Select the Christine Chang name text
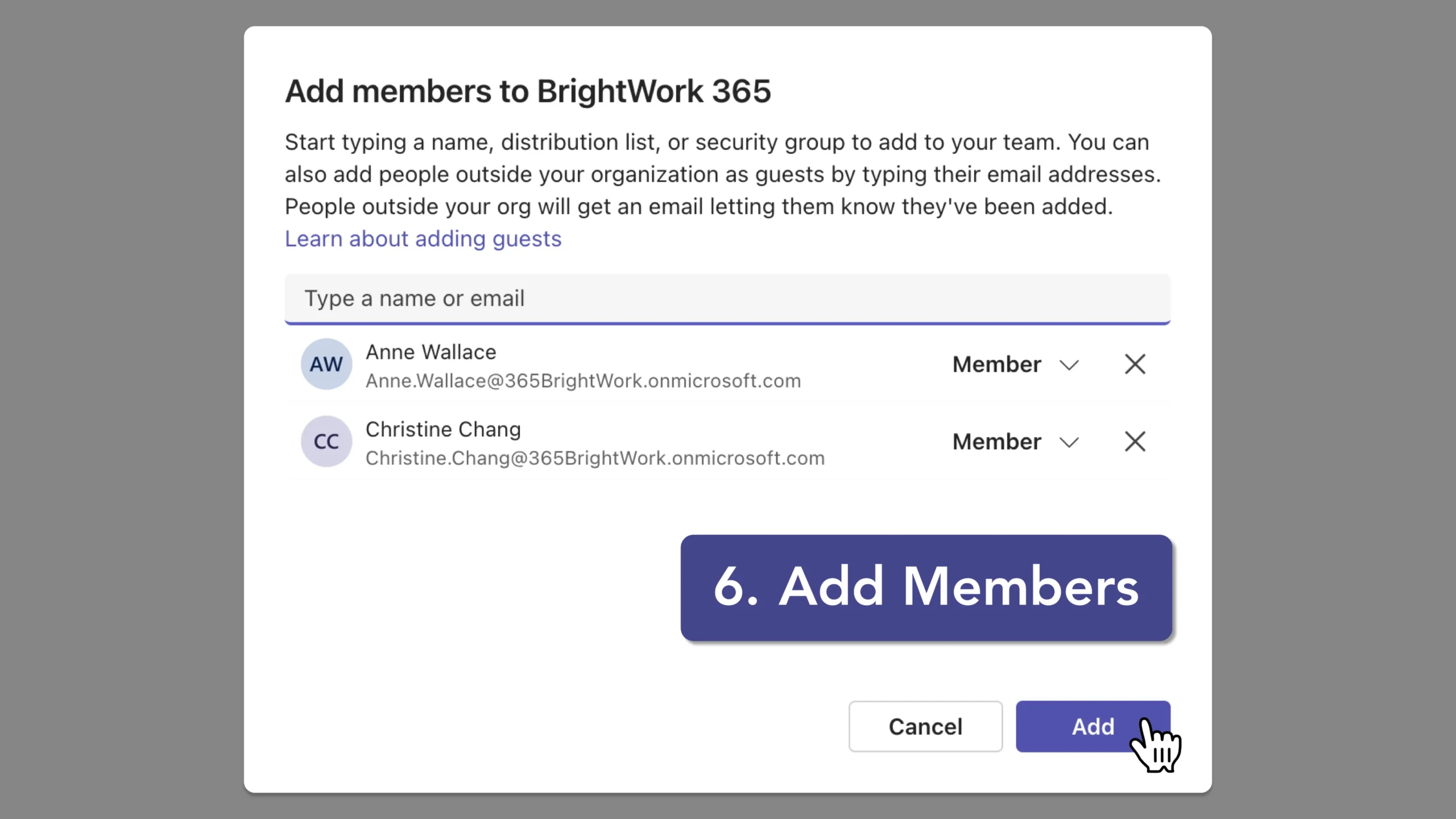 tap(443, 429)
